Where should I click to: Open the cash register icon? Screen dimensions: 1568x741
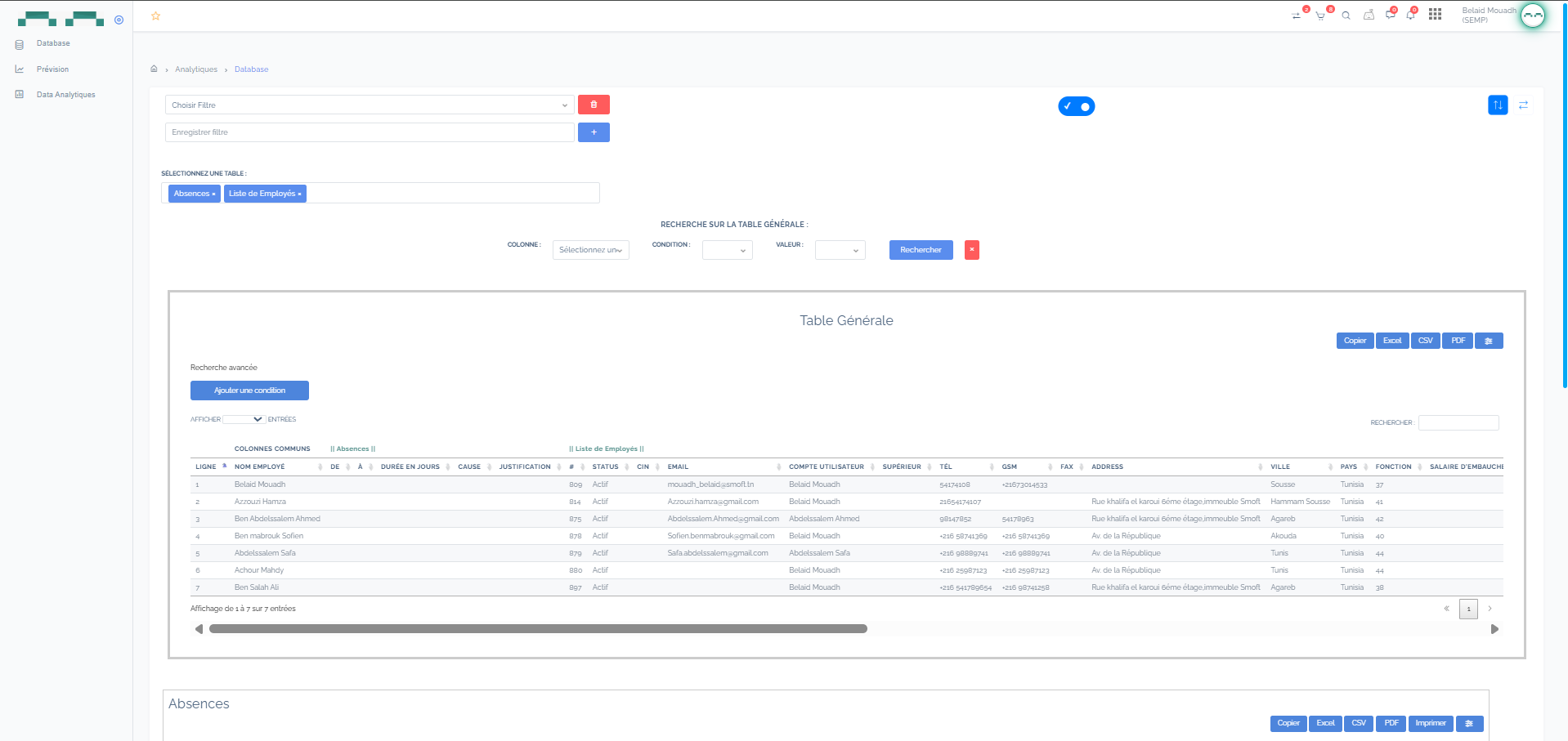tap(1369, 16)
